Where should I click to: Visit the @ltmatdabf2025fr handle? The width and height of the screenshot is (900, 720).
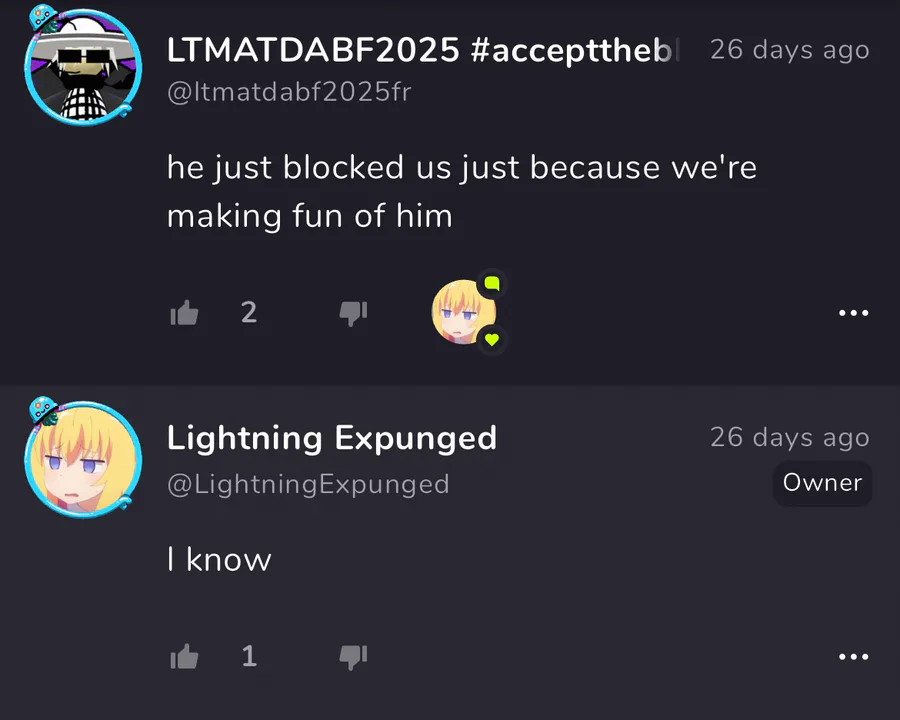[x=289, y=92]
